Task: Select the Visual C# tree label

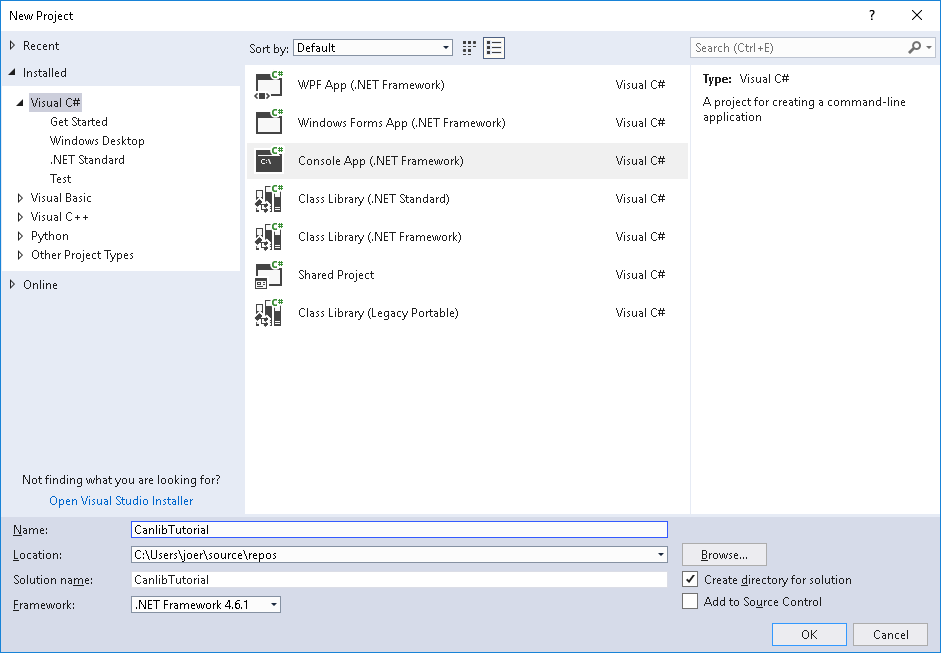Action: point(55,103)
